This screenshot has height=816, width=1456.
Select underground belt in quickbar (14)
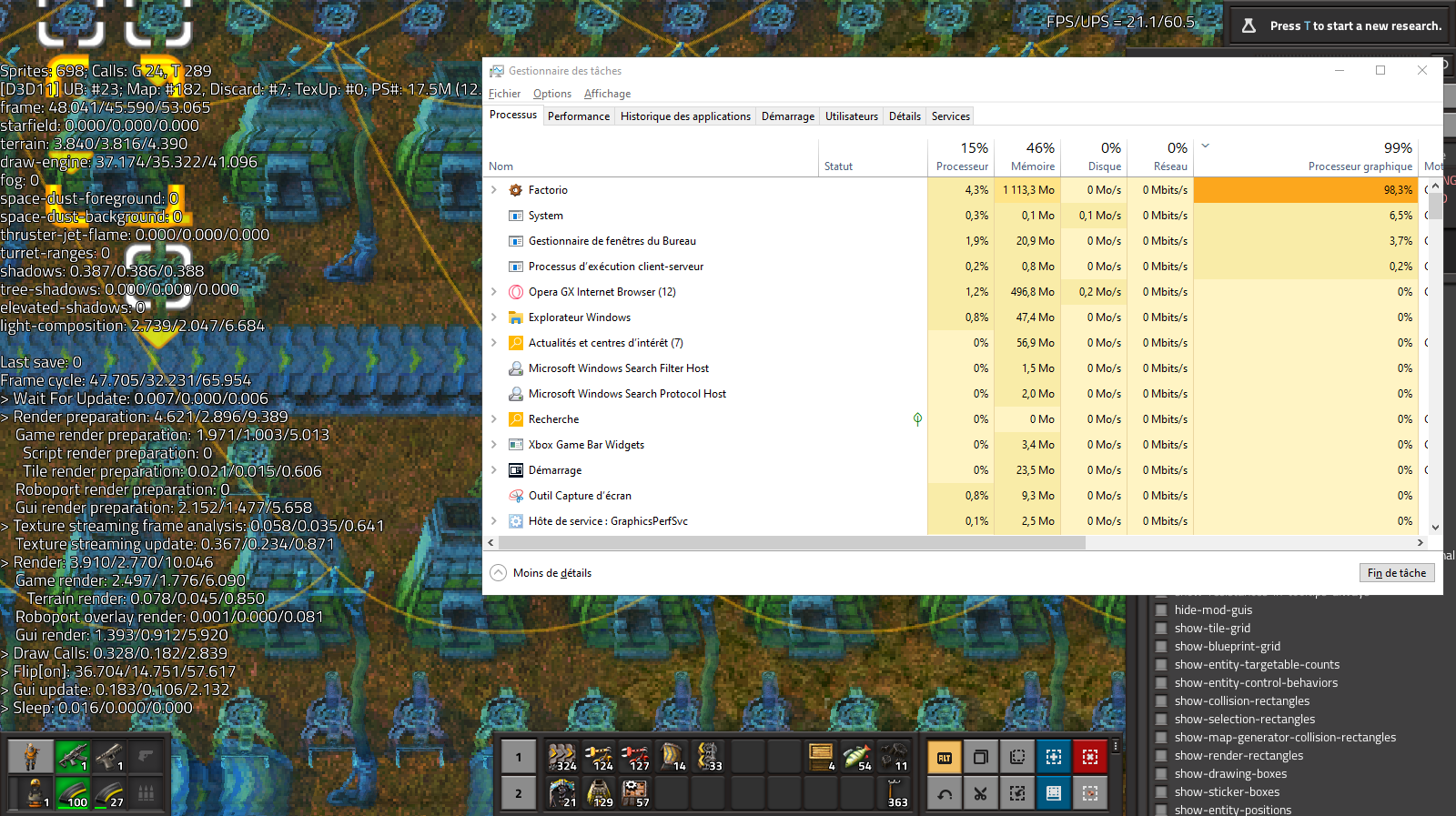(x=672, y=757)
